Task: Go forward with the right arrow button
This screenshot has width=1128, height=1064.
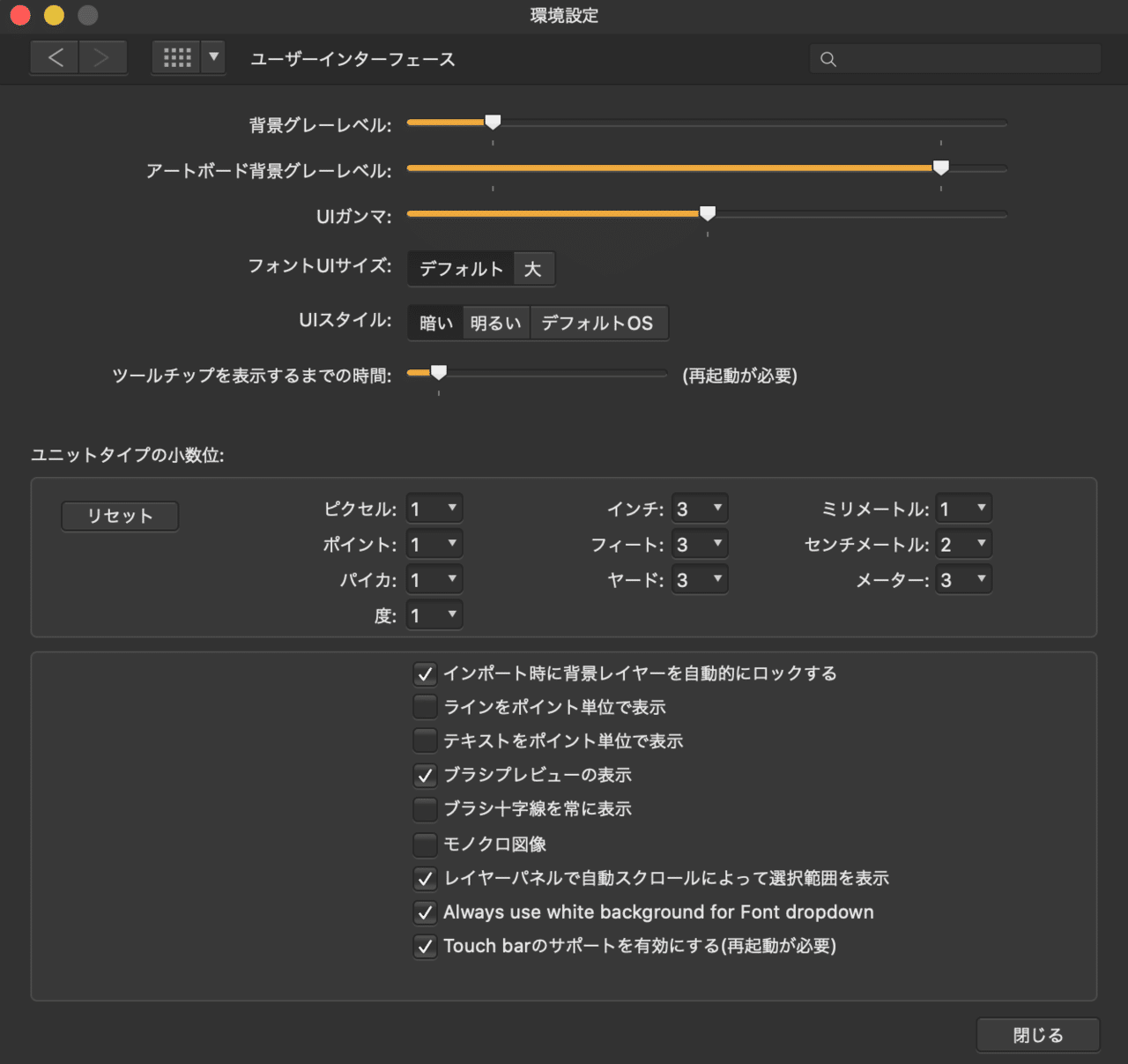Action: click(x=102, y=58)
